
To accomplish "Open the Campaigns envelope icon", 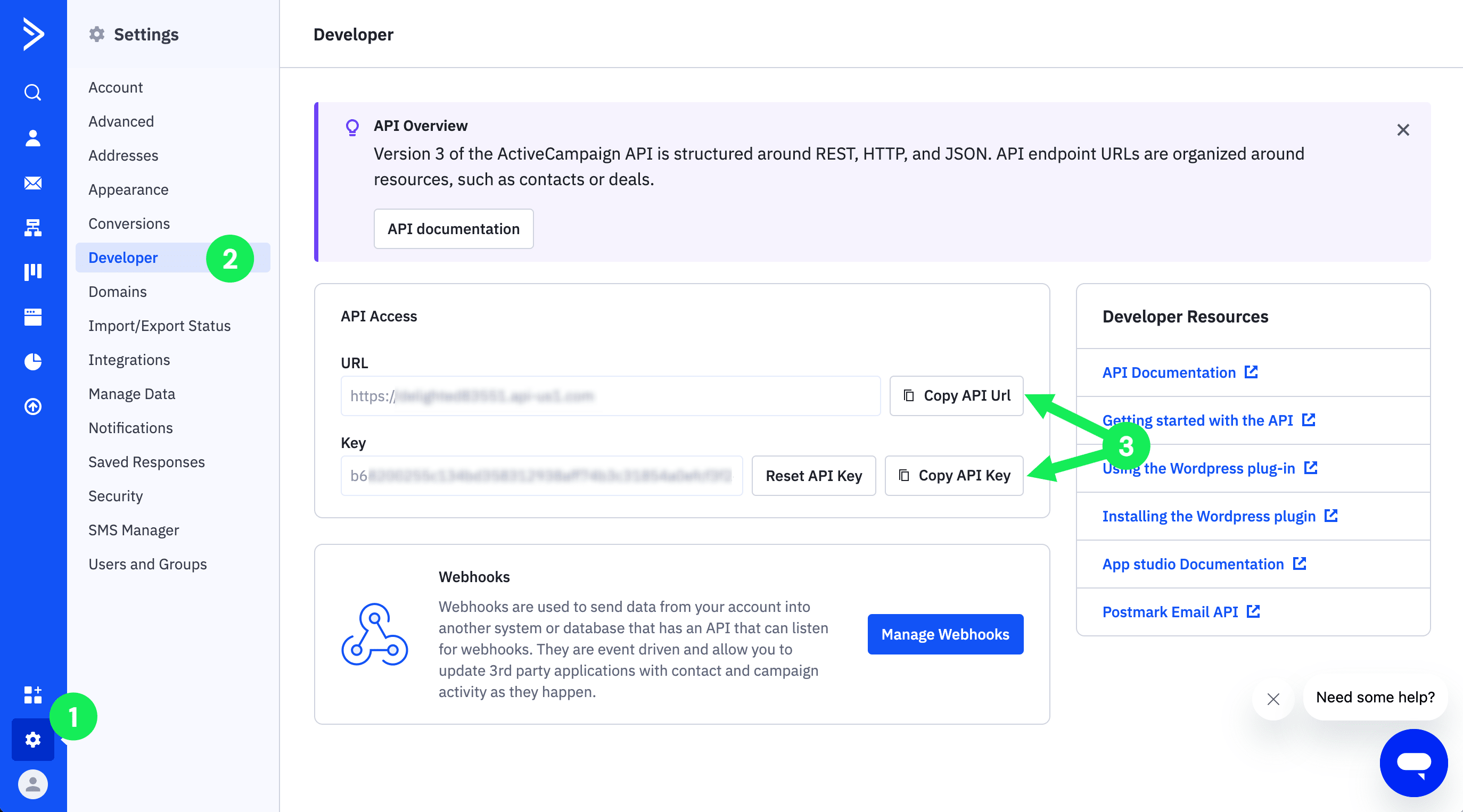I will 33,183.
